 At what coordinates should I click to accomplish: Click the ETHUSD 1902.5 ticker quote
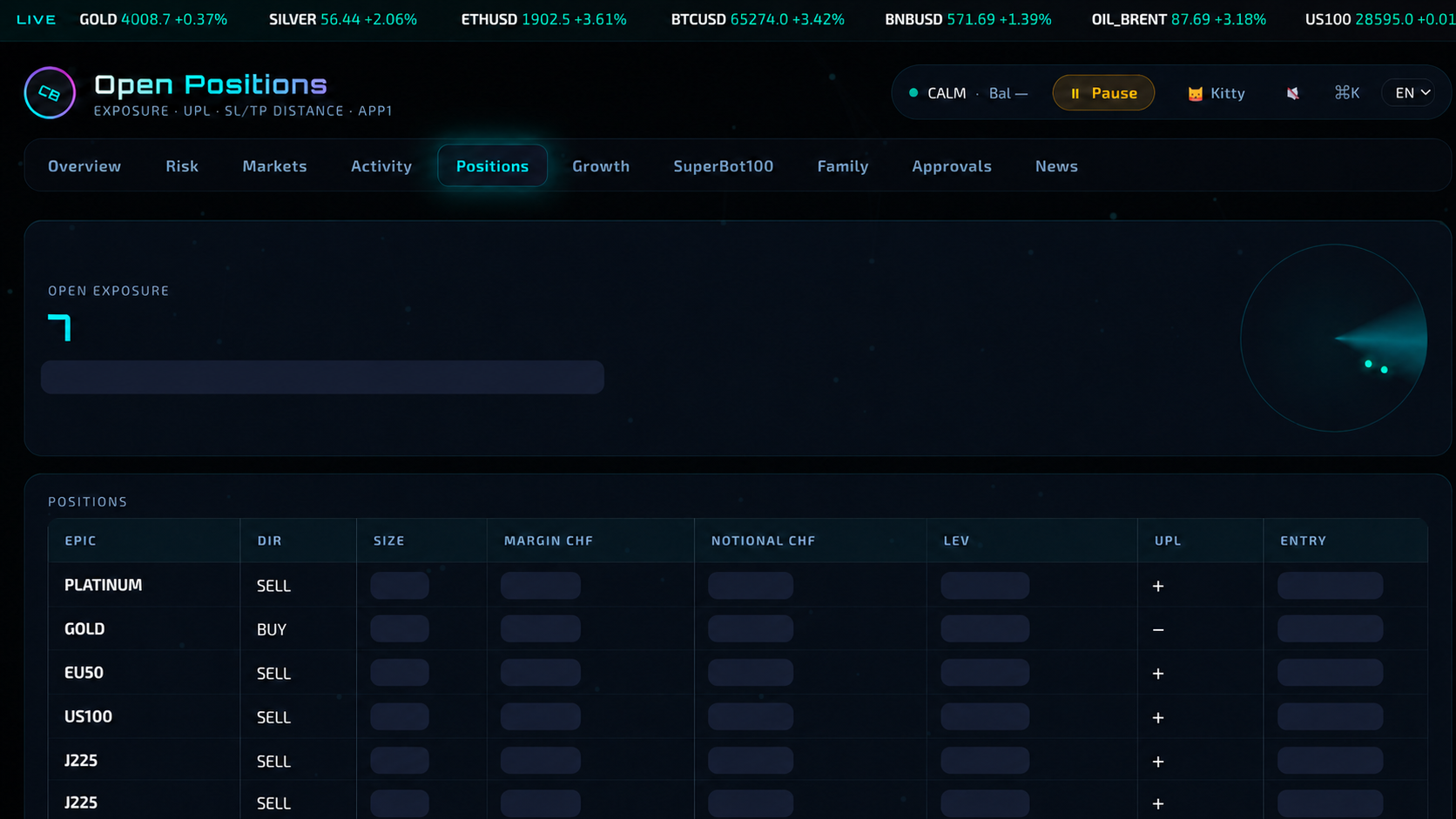point(543,19)
